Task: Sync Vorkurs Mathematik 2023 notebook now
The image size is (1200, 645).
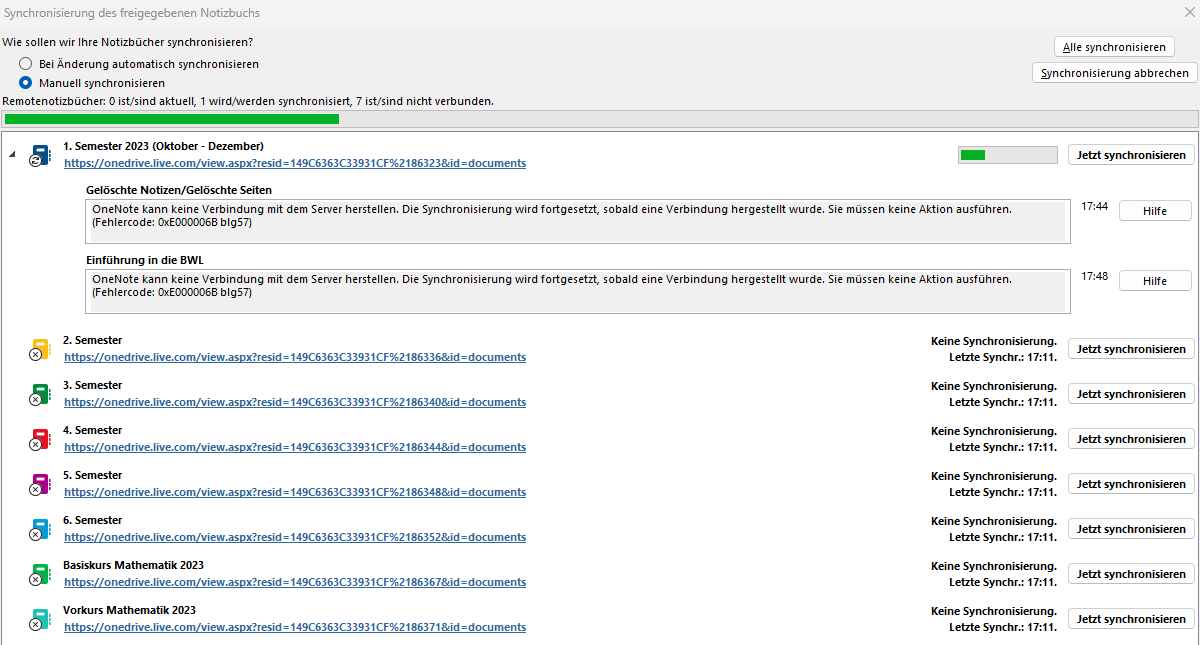Action: [1131, 619]
